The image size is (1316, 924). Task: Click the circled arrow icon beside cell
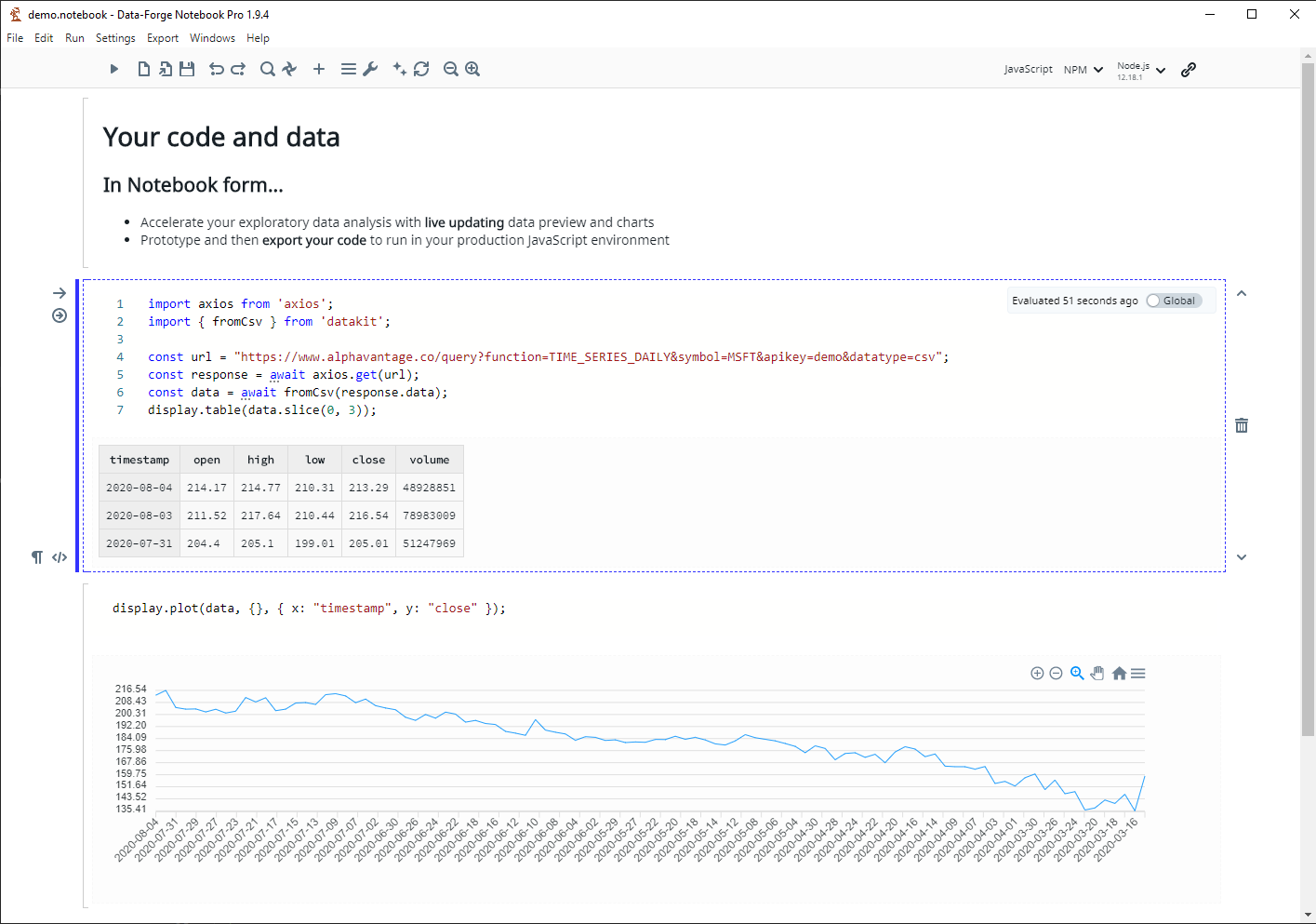pos(60,315)
